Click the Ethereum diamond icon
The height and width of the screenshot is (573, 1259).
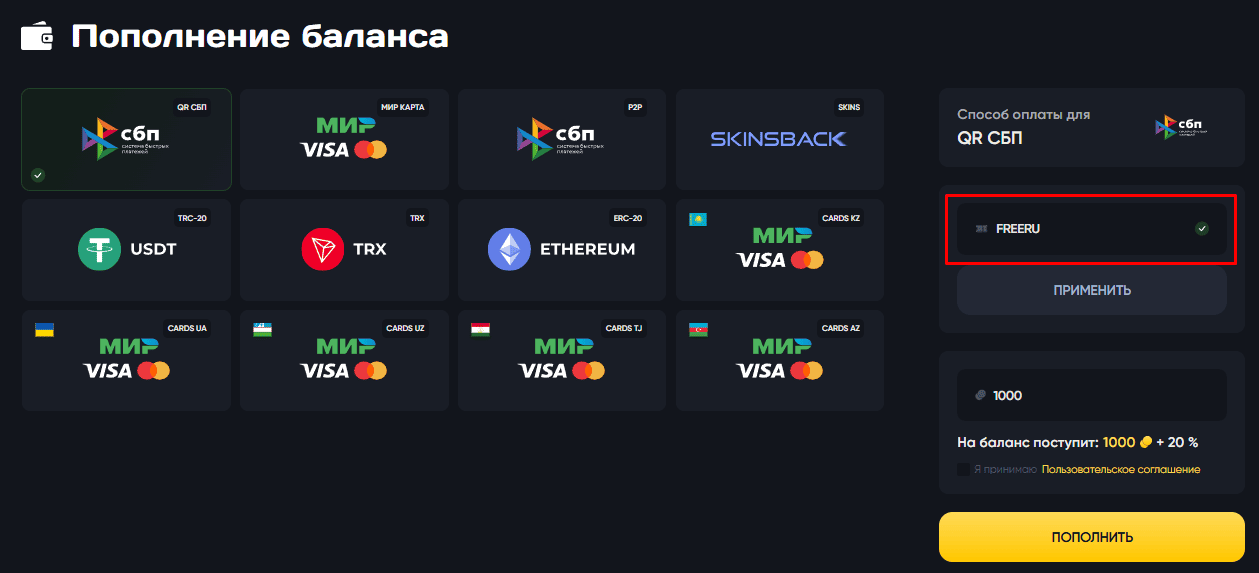[x=509, y=249]
